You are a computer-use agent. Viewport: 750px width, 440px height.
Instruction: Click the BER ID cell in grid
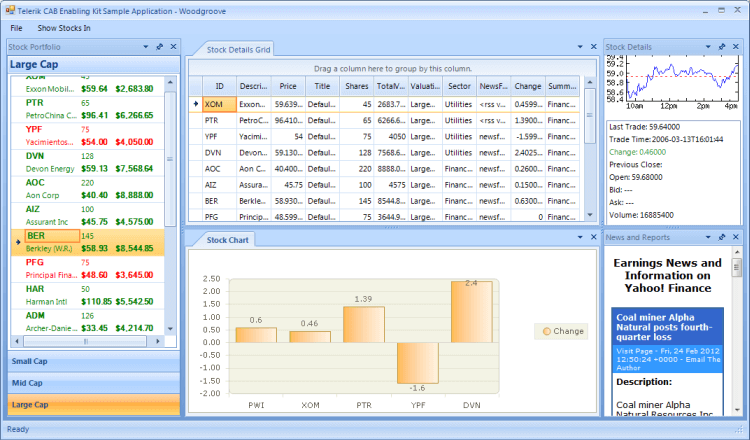pos(220,201)
